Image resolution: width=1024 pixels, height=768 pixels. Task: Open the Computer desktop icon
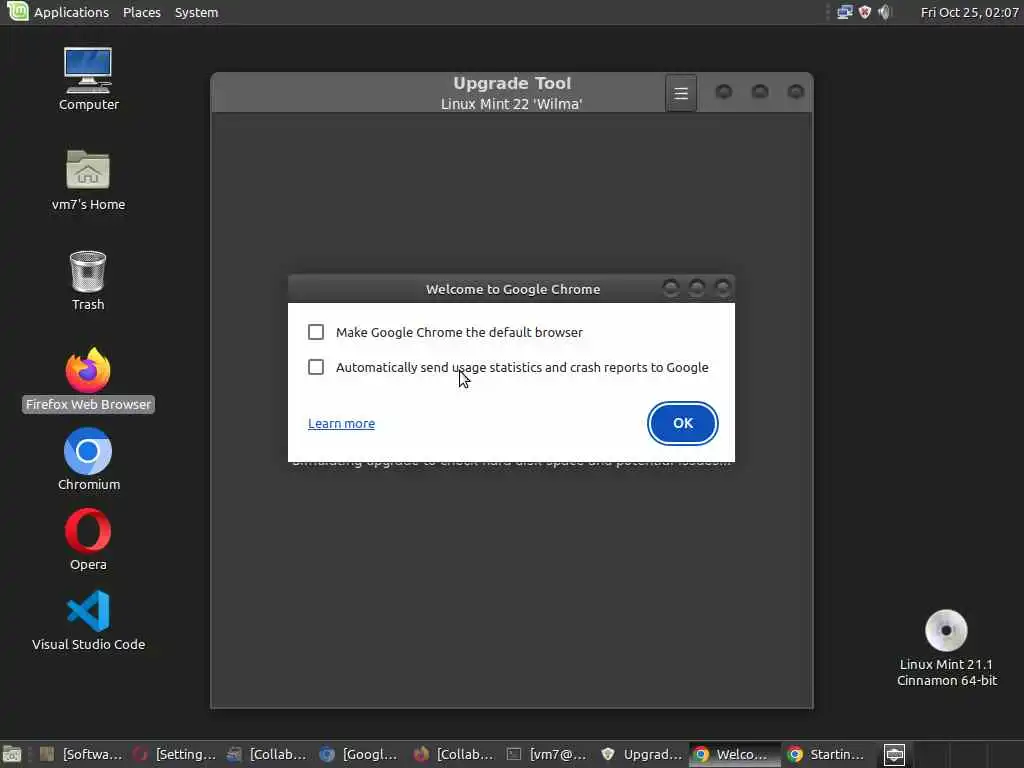point(88,71)
